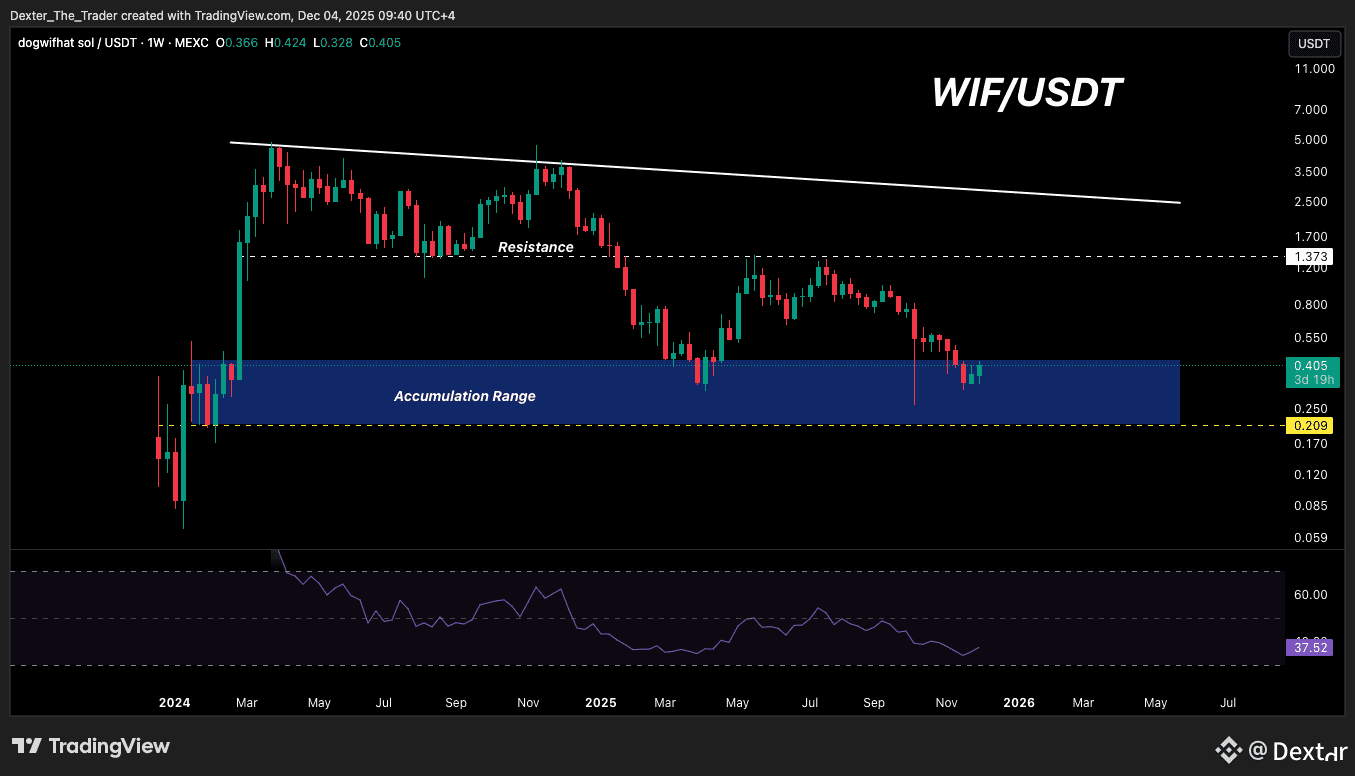Click the Mar label right after 2024

(247, 703)
